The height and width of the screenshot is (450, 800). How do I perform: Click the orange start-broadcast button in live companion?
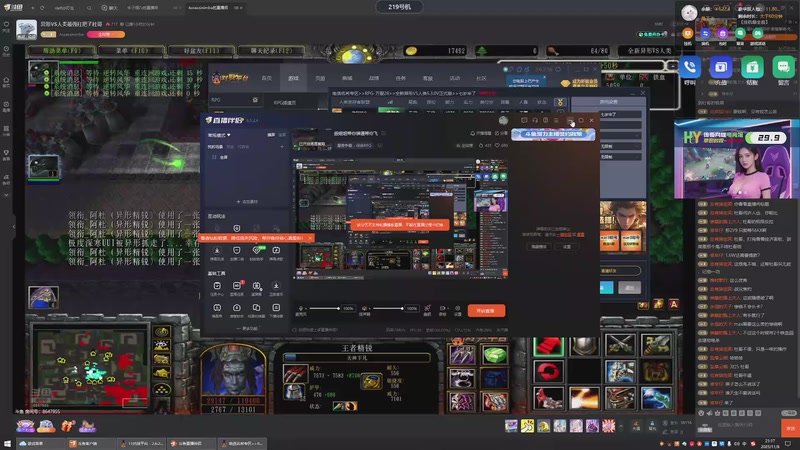click(x=486, y=311)
